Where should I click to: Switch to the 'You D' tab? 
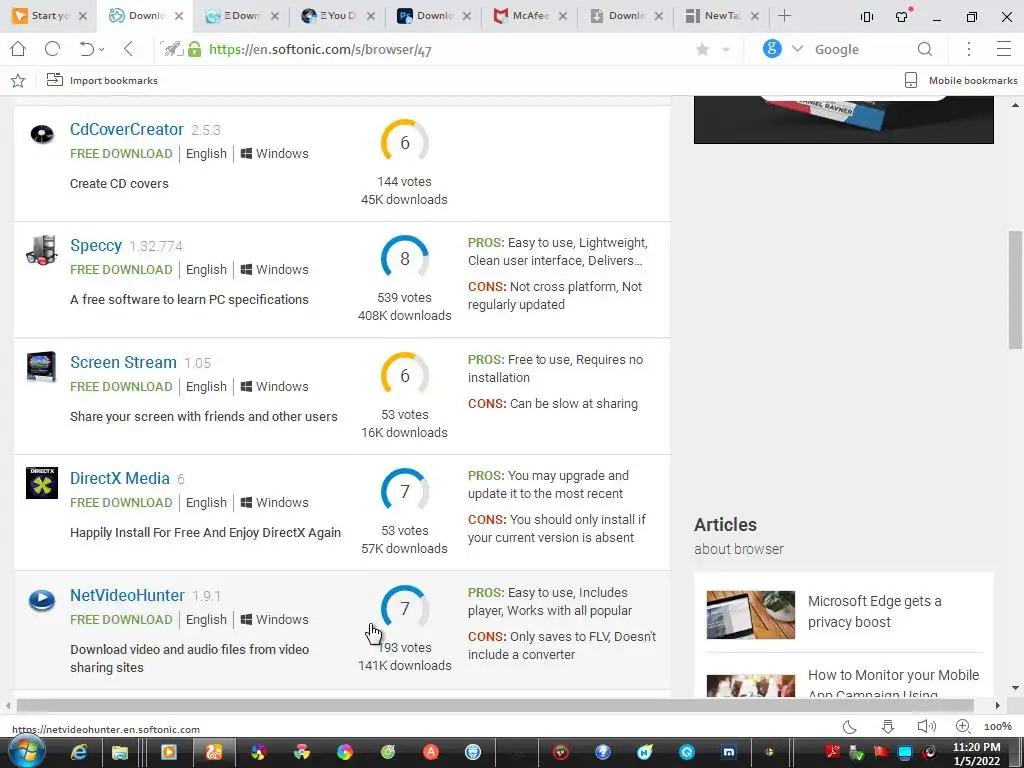click(338, 16)
